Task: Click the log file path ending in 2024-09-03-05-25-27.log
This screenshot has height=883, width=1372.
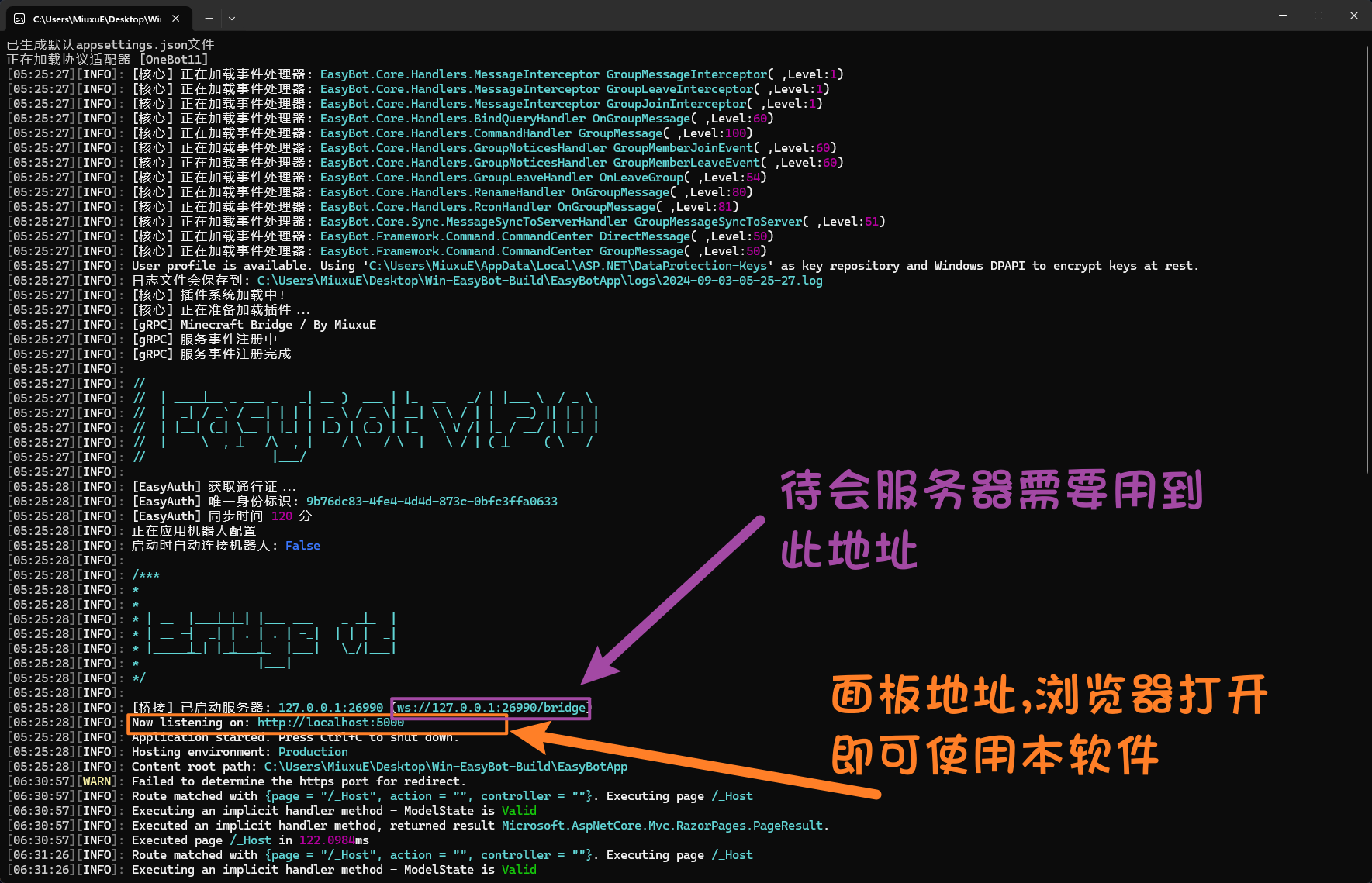Action: click(x=540, y=281)
